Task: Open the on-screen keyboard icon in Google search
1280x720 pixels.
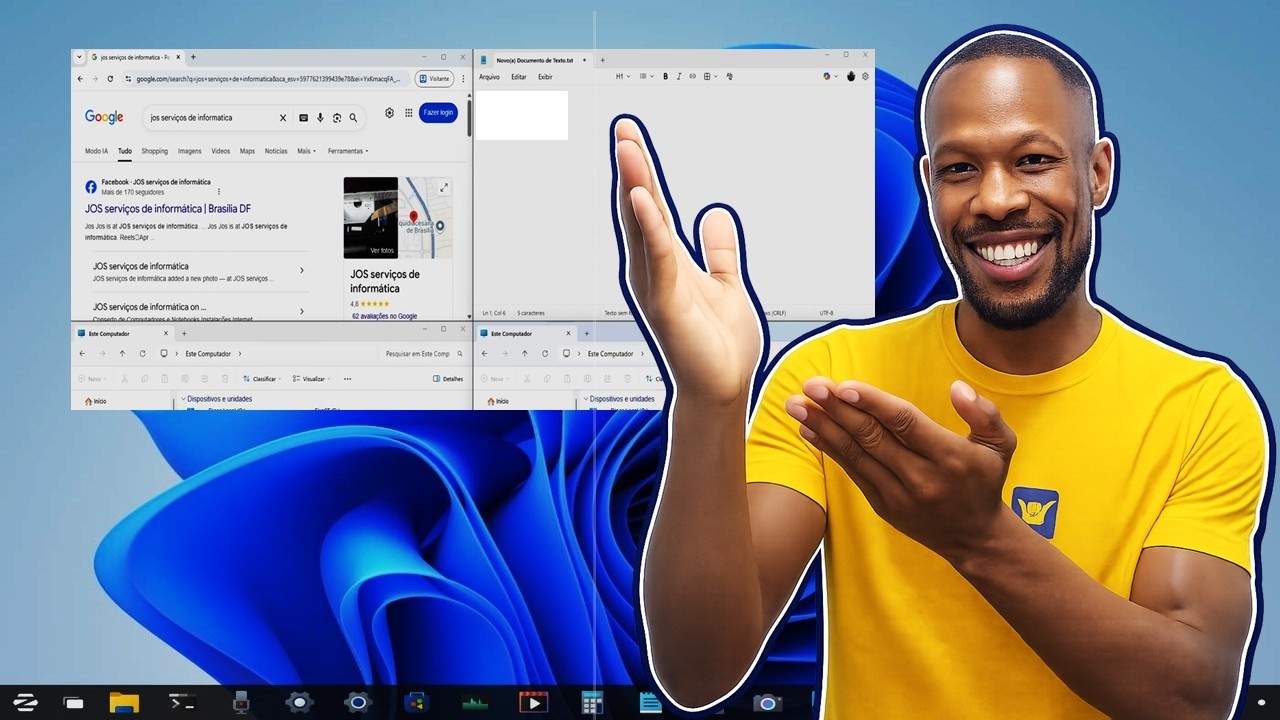Action: click(303, 117)
